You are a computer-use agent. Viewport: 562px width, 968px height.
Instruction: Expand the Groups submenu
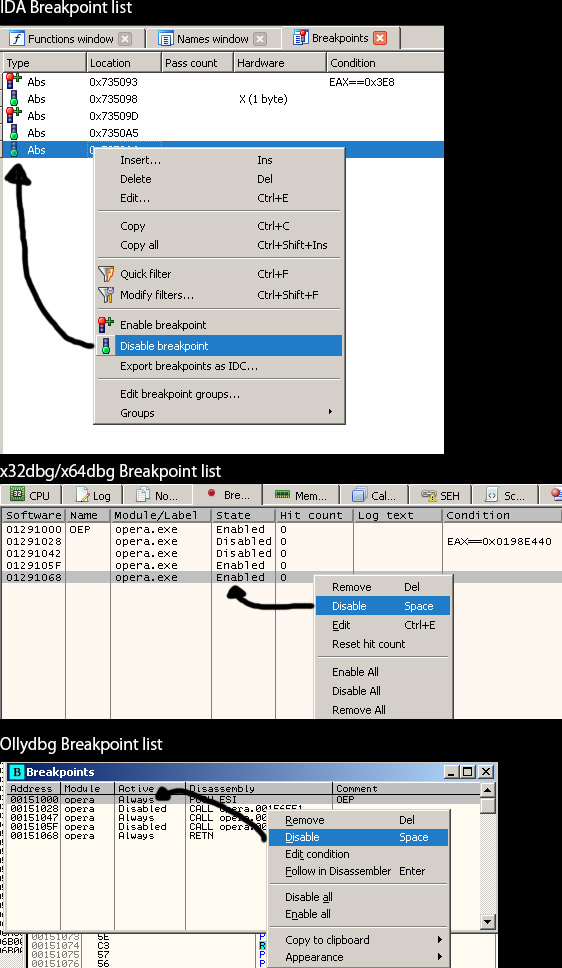pos(219,413)
